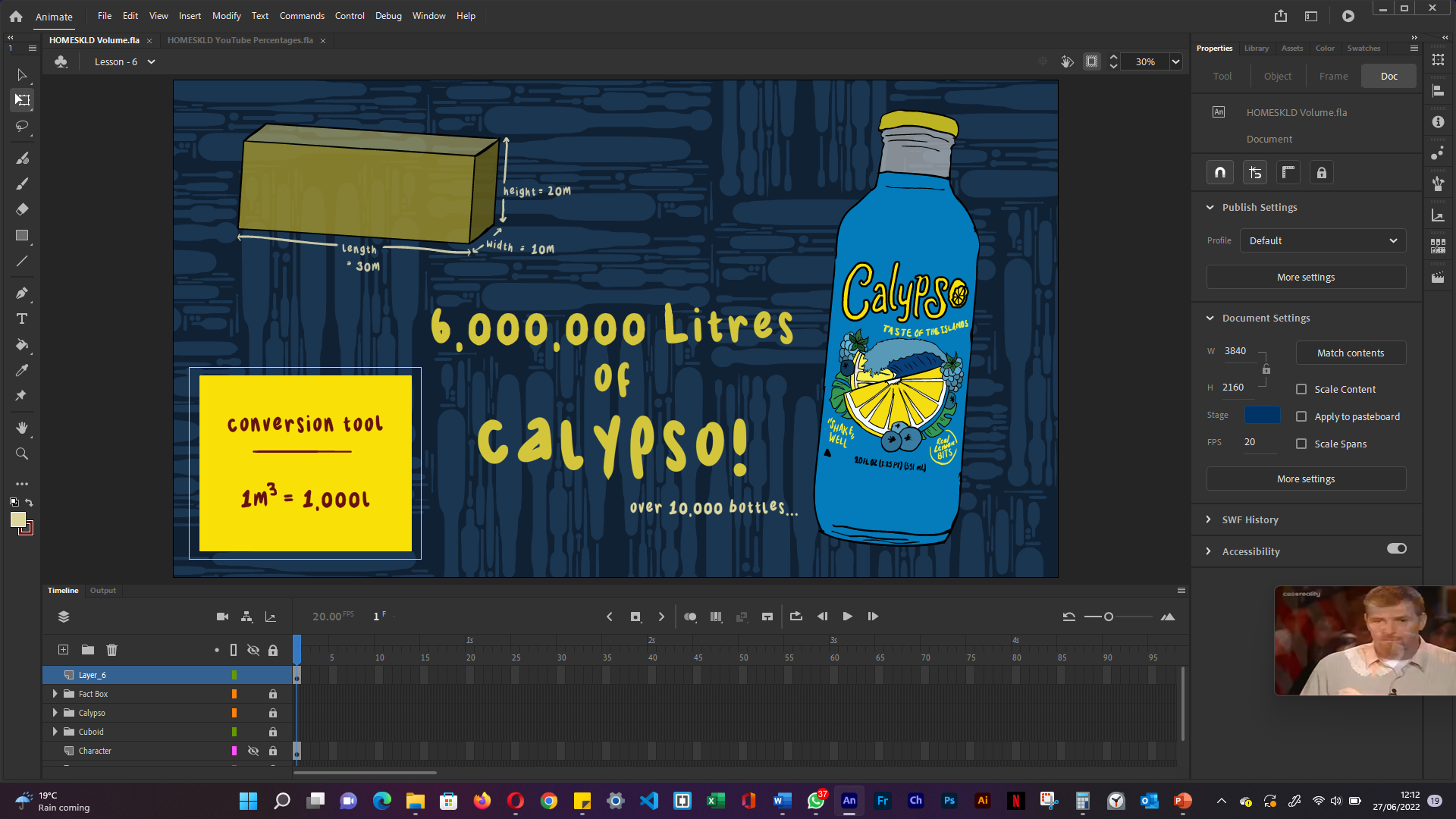Select the Rectangle tool
This screenshot has height=819, width=1456.
tap(22, 236)
